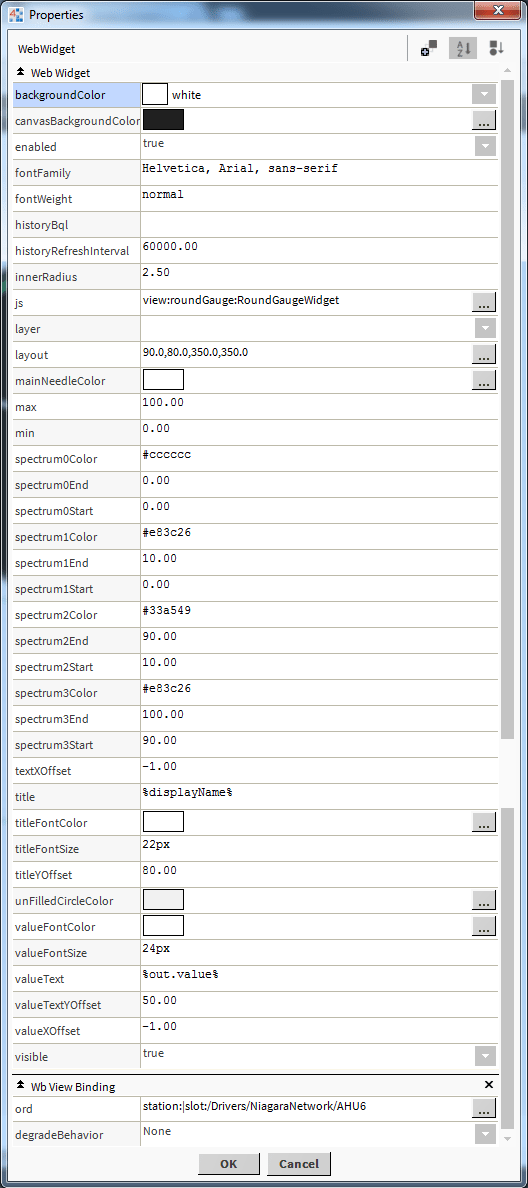Click the valueFontColor swatch
The height and width of the screenshot is (1188, 528).
[x=164, y=925]
